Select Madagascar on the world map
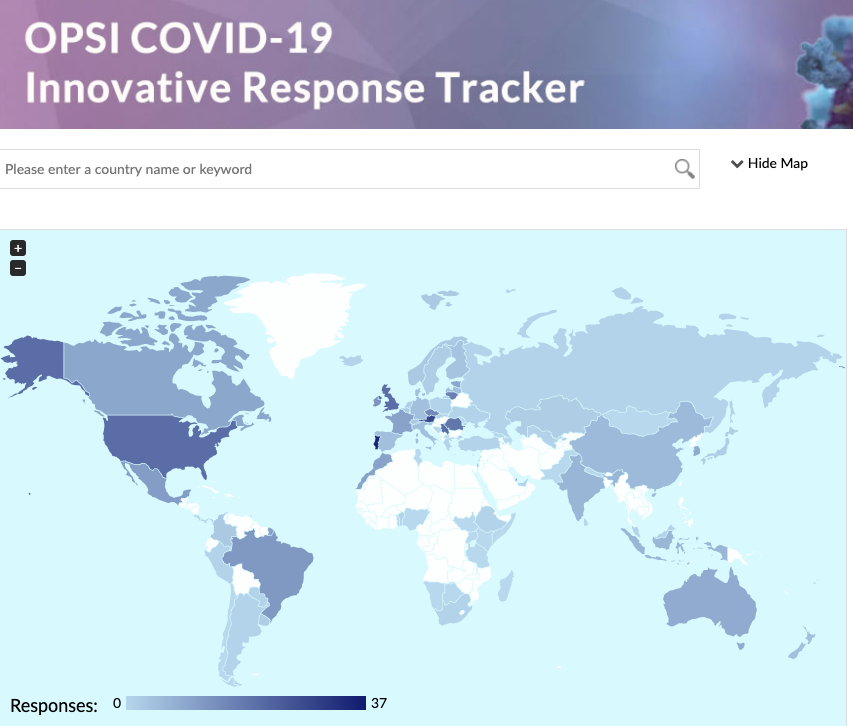853x726 pixels. click(x=505, y=586)
